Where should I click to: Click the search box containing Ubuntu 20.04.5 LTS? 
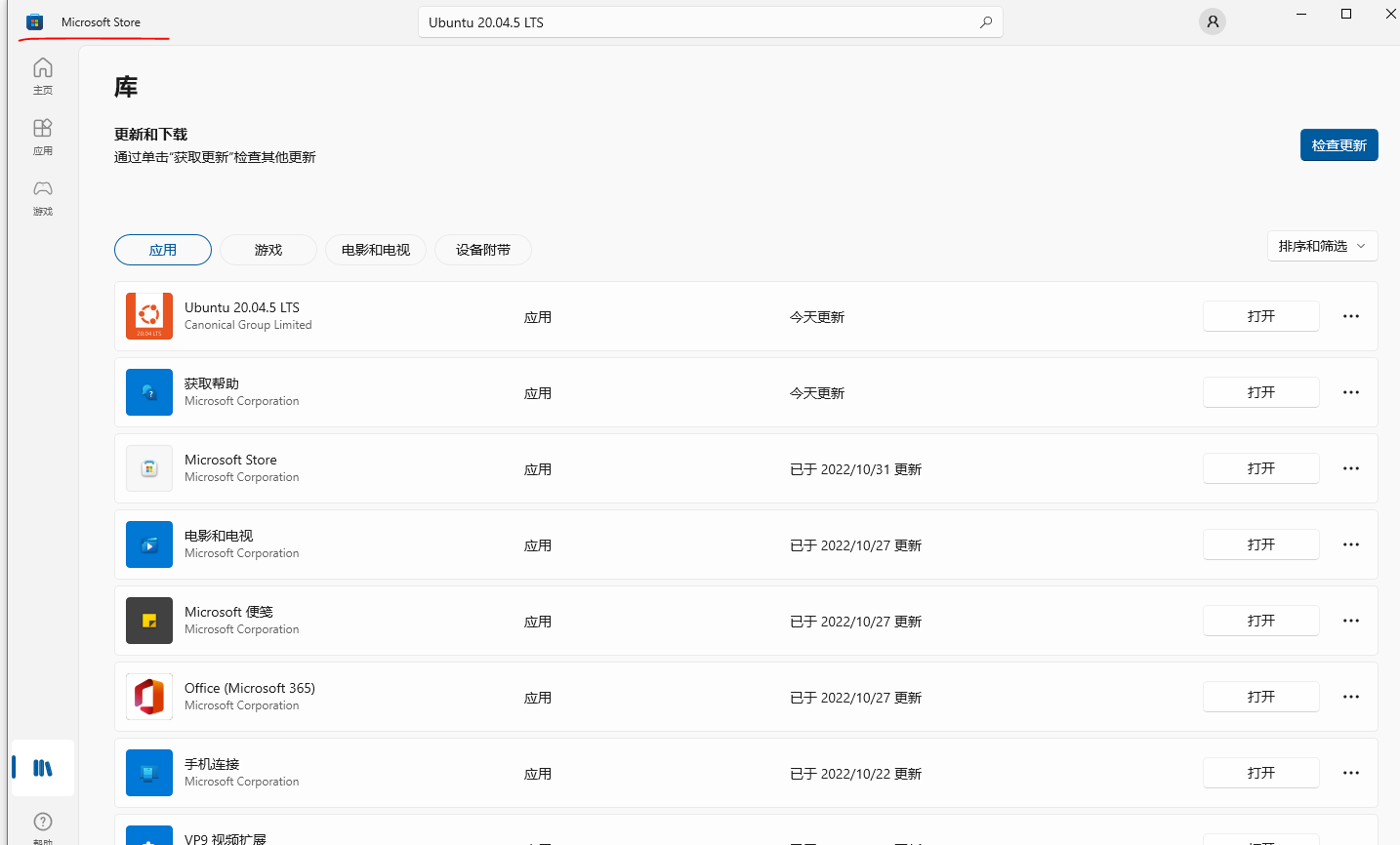click(711, 22)
